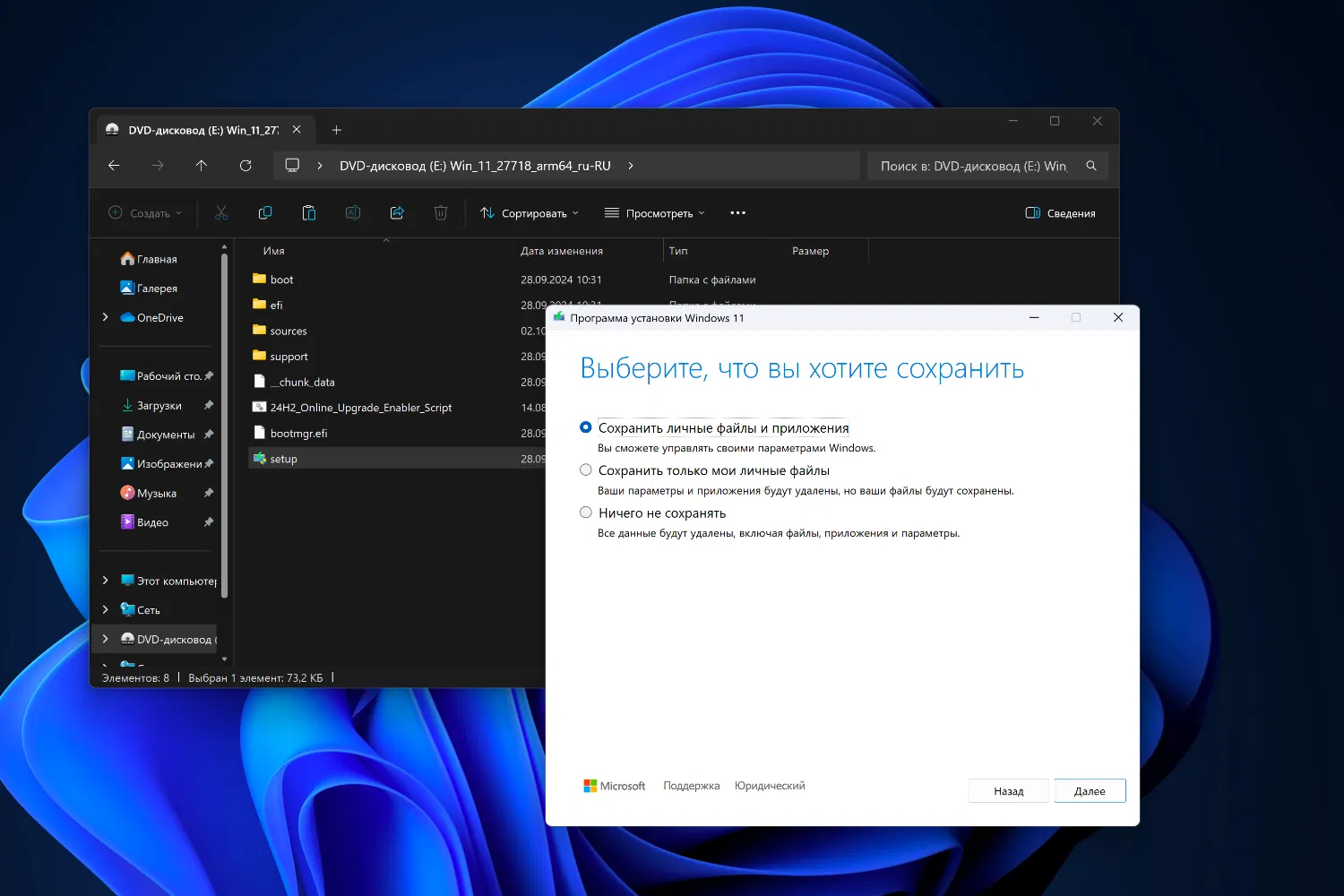This screenshot has height=896, width=1344.
Task: Minimize the Windows 11 setup window
Action: [x=1034, y=317]
